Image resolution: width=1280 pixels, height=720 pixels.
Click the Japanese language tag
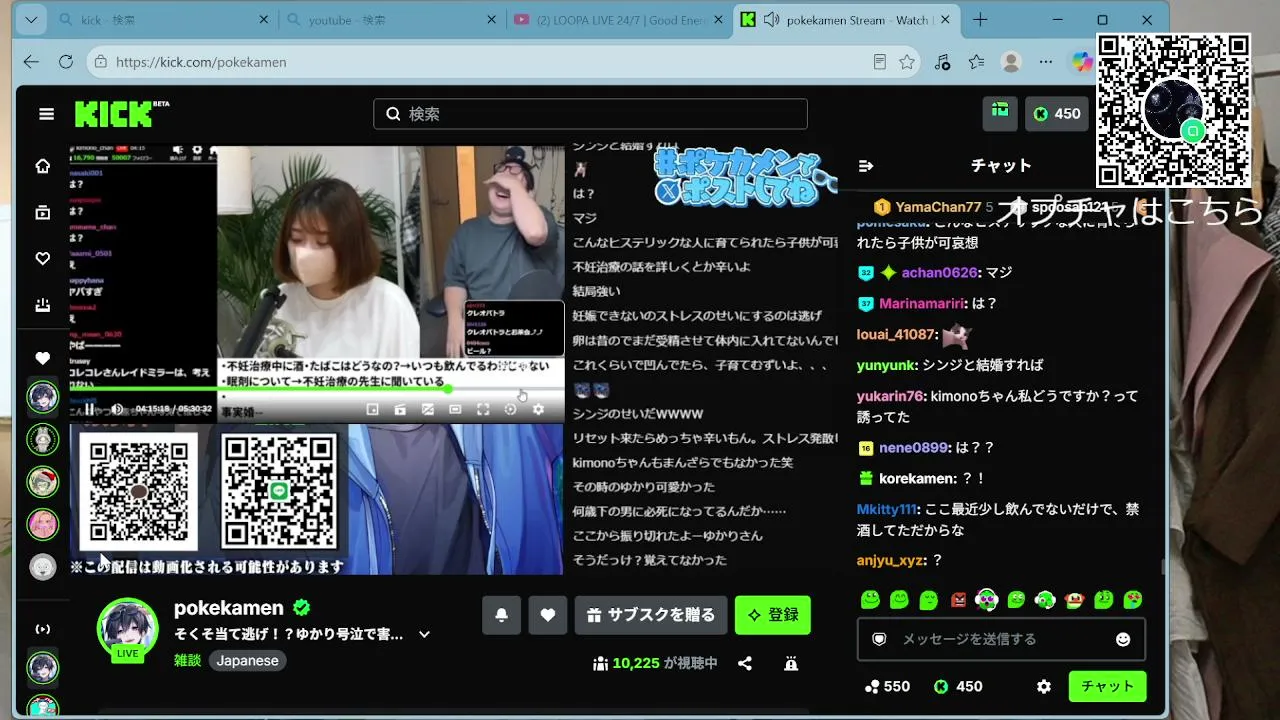point(248,661)
